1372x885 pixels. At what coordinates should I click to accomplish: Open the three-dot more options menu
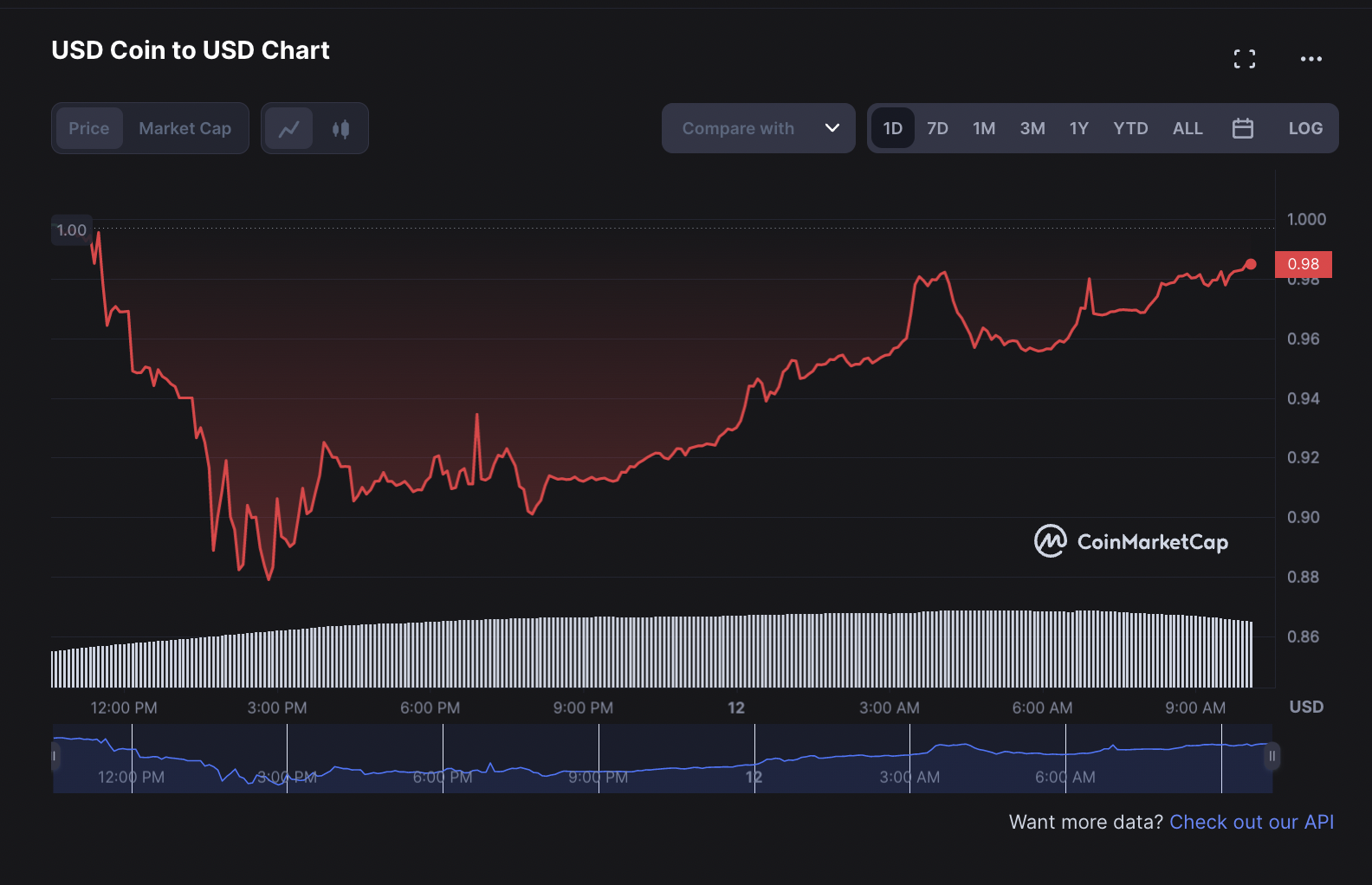[x=1311, y=59]
